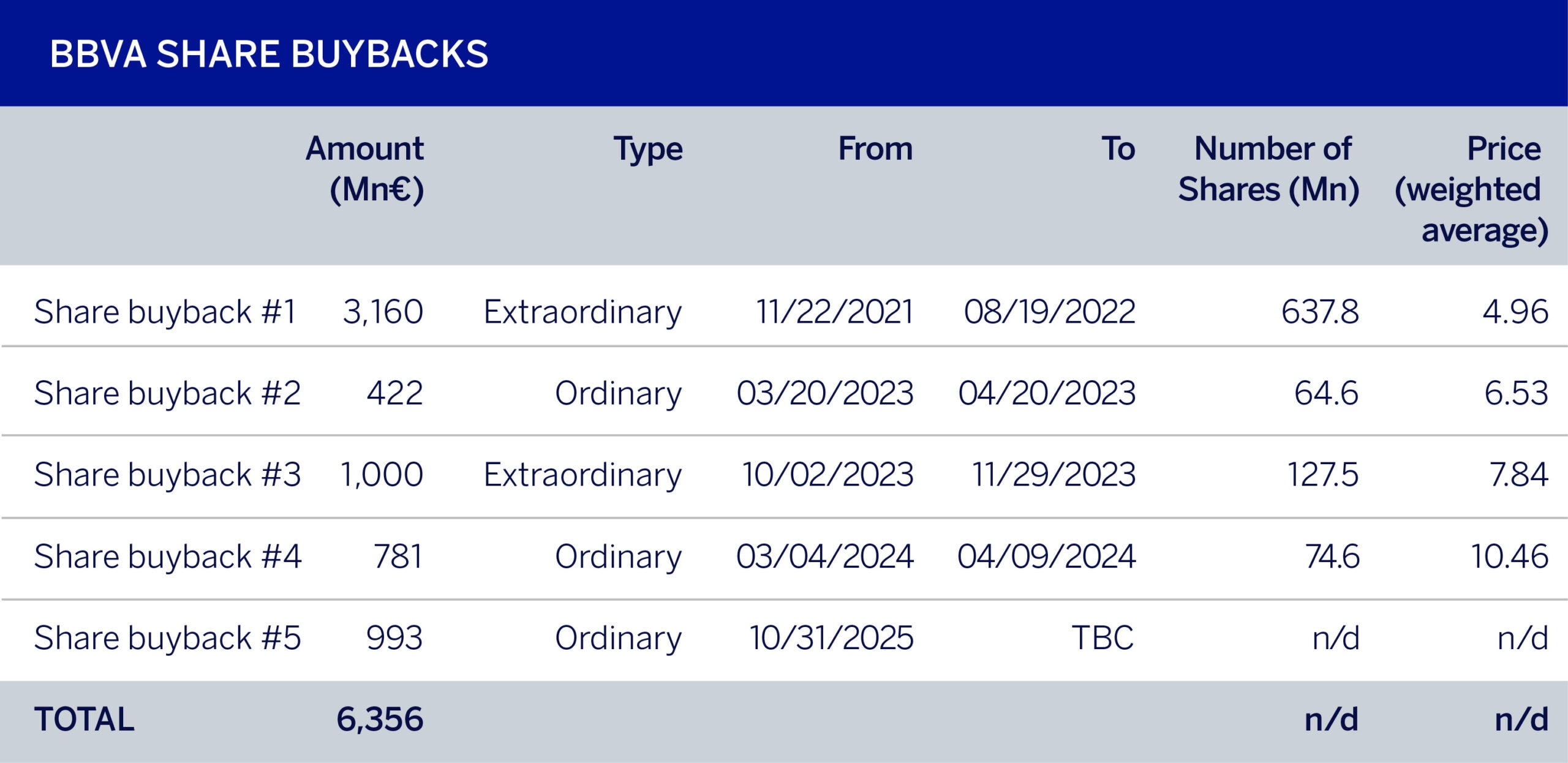Click the From column header

point(875,149)
